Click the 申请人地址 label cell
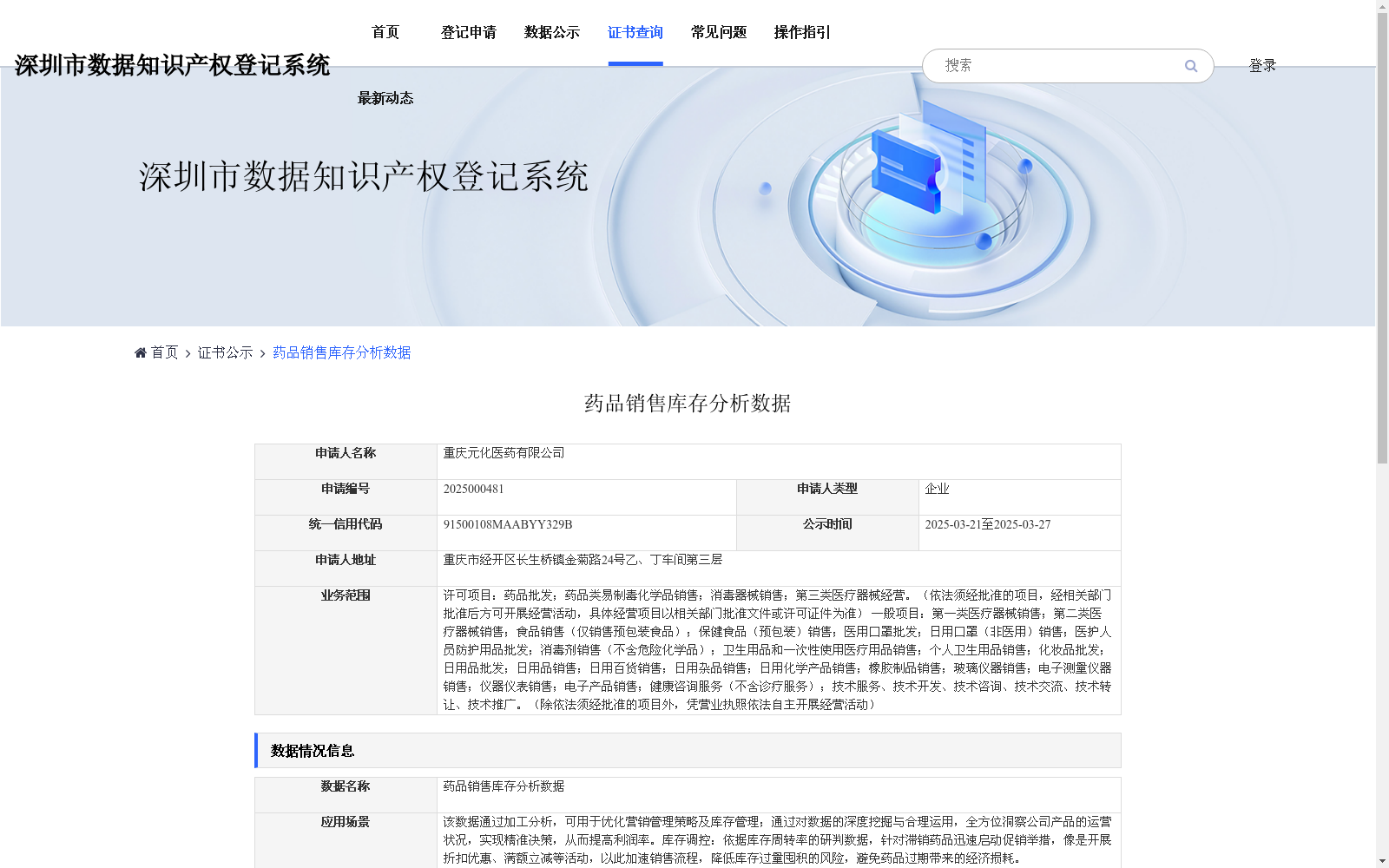Viewport: 1389px width, 868px height. coord(346,569)
